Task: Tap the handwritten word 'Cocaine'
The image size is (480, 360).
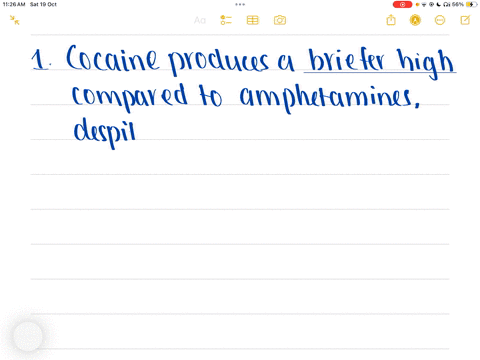Action: pos(112,58)
